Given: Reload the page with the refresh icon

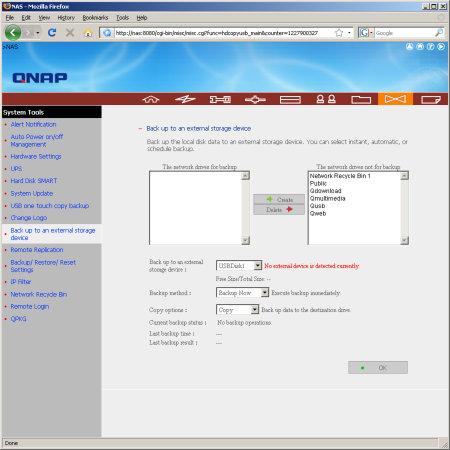Looking at the screenshot, I should [x=52, y=33].
